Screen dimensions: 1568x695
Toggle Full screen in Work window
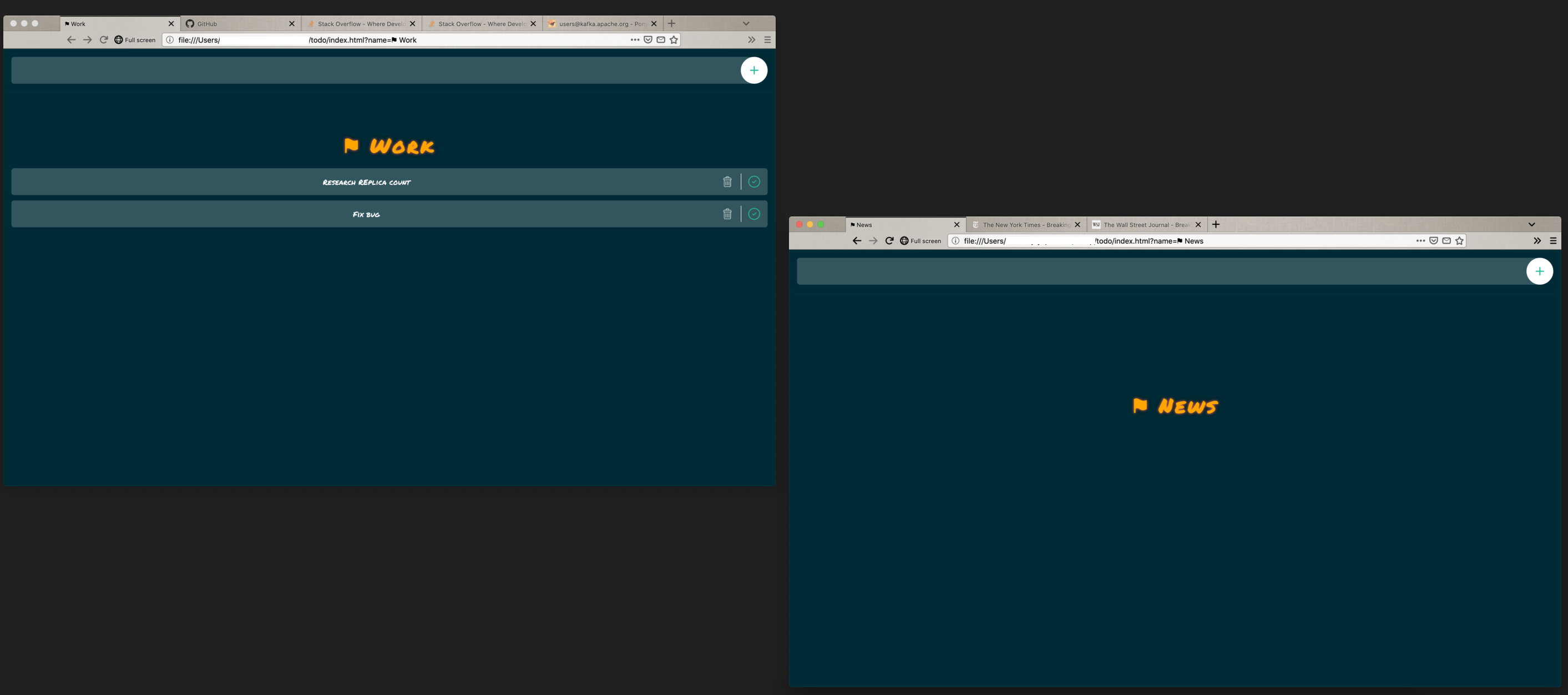[134, 39]
